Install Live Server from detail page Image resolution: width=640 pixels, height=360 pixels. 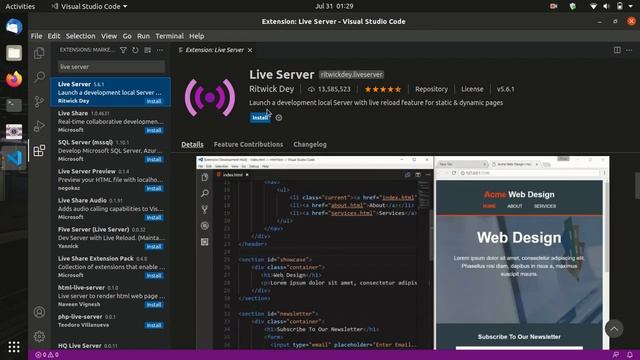pos(260,118)
